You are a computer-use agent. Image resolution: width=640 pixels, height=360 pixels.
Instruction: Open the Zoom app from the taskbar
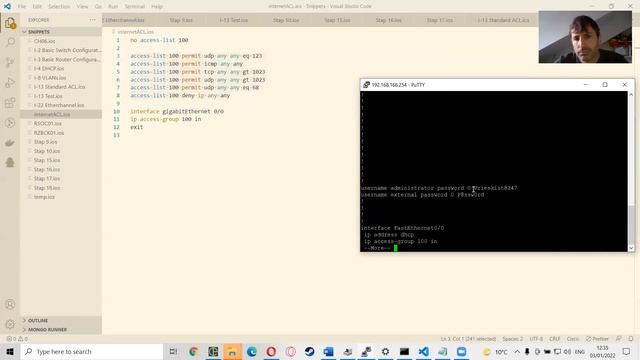[x=462, y=351]
